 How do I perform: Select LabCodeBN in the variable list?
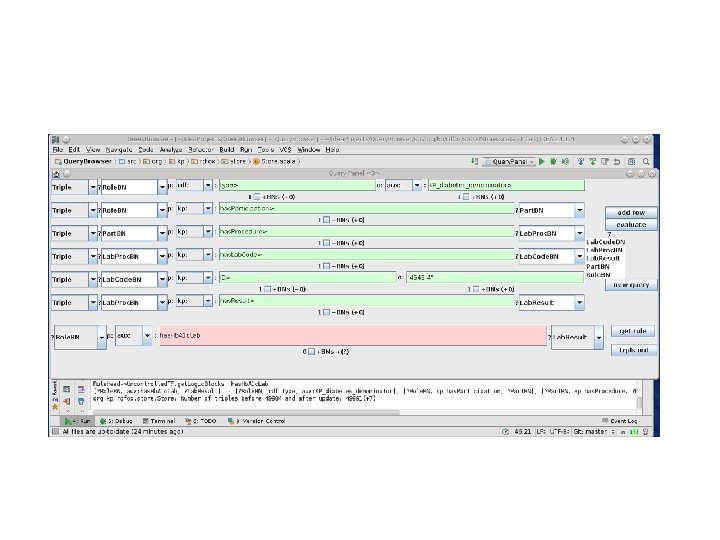tap(606, 242)
